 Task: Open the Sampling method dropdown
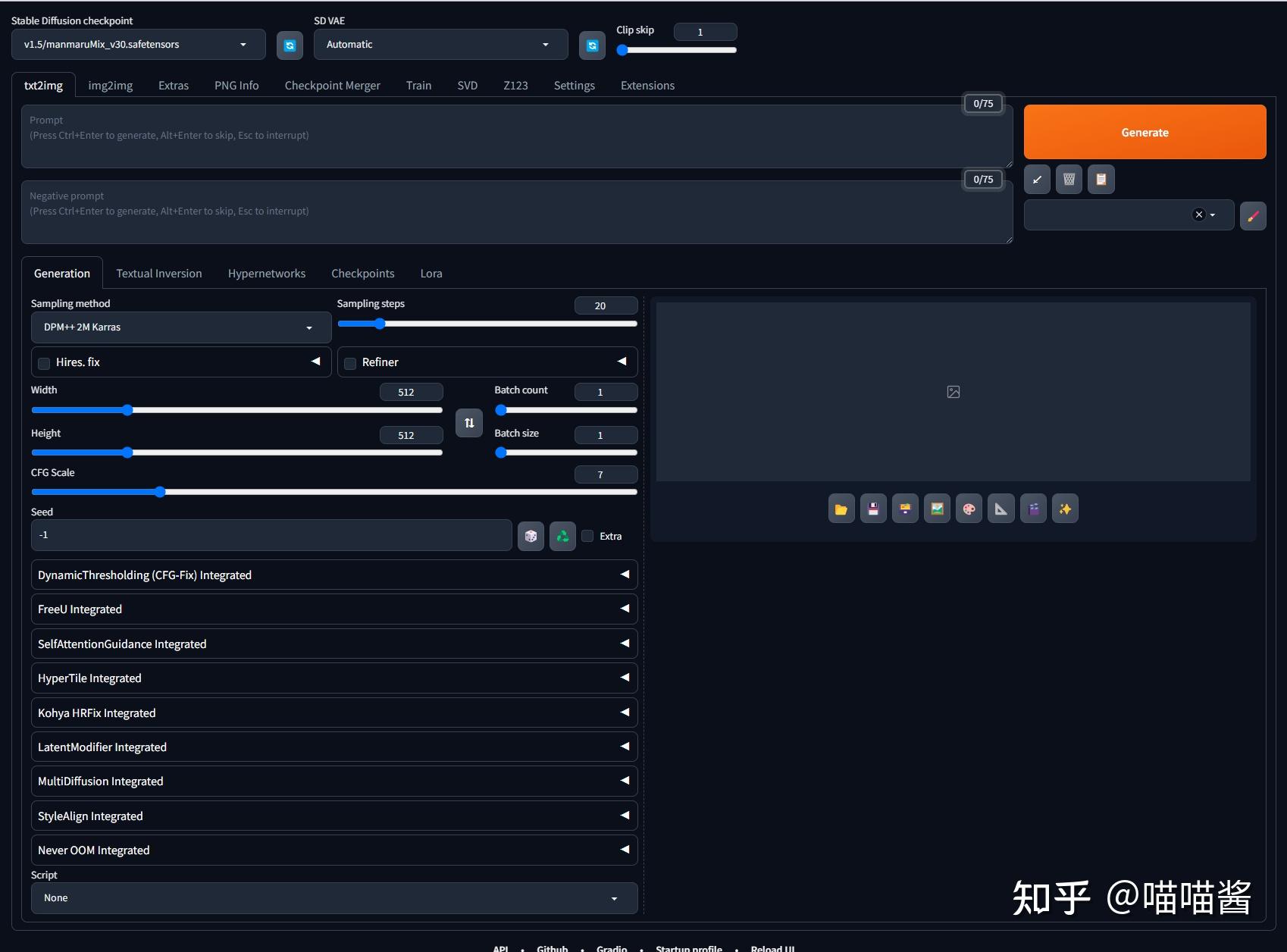(180, 327)
